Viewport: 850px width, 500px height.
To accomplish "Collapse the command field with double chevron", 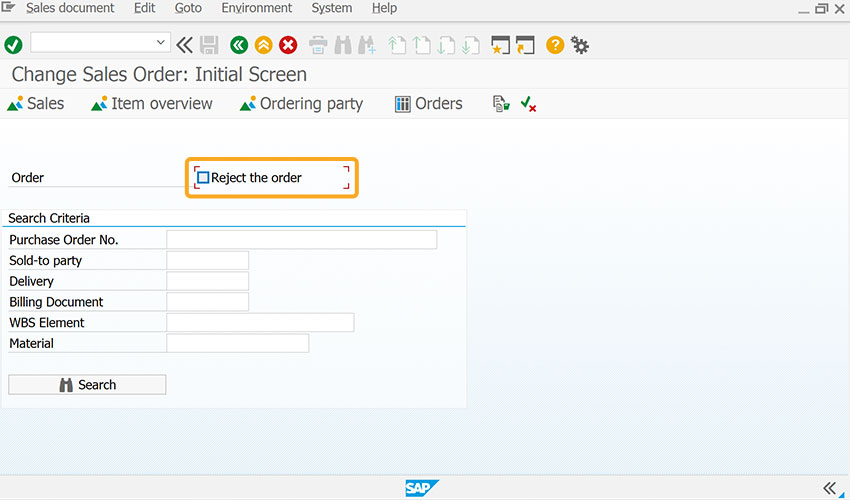I will [x=184, y=45].
